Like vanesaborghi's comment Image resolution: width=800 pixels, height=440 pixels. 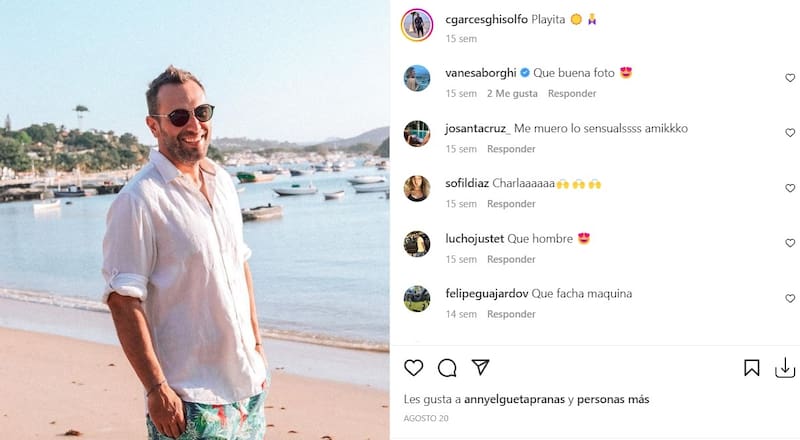[x=790, y=78]
